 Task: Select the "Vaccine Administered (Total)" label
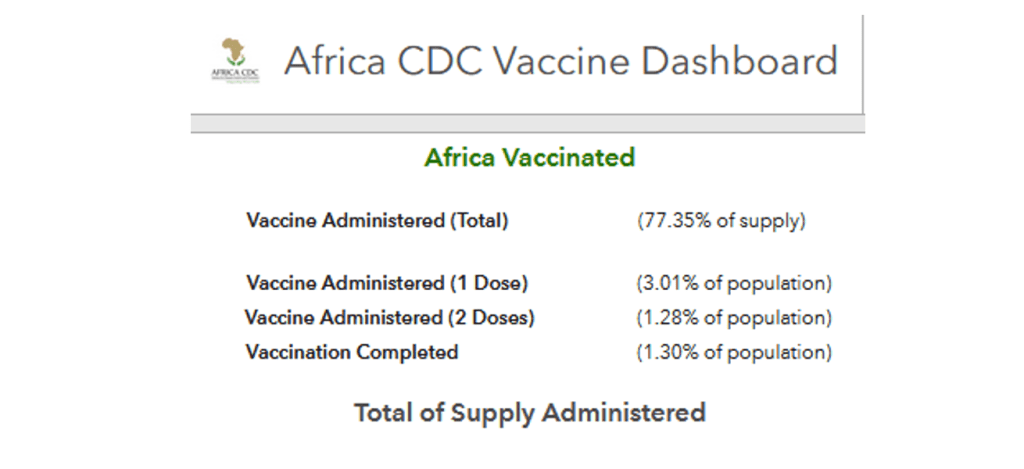pos(377,221)
